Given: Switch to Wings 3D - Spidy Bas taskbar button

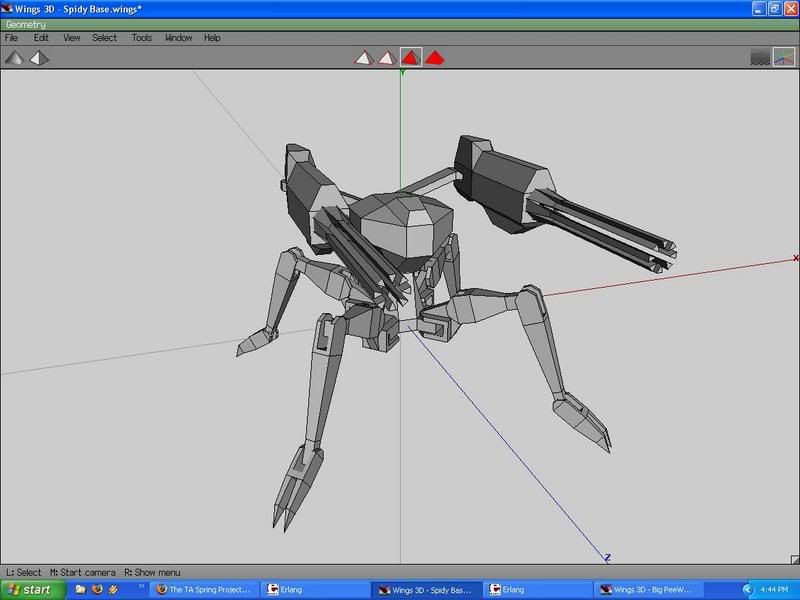Looking at the screenshot, I should click(x=426, y=590).
